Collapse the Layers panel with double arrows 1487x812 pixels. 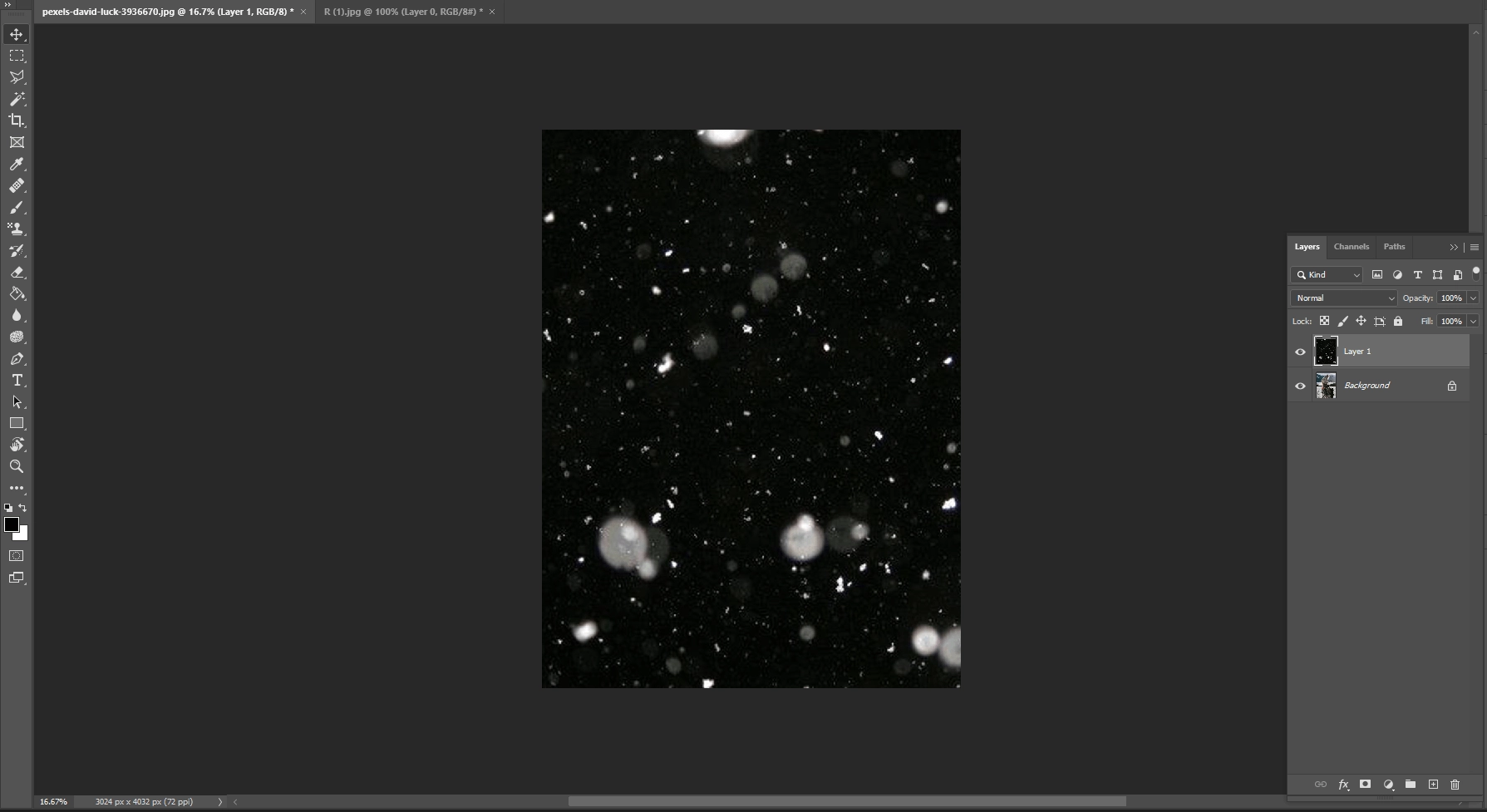point(1454,247)
